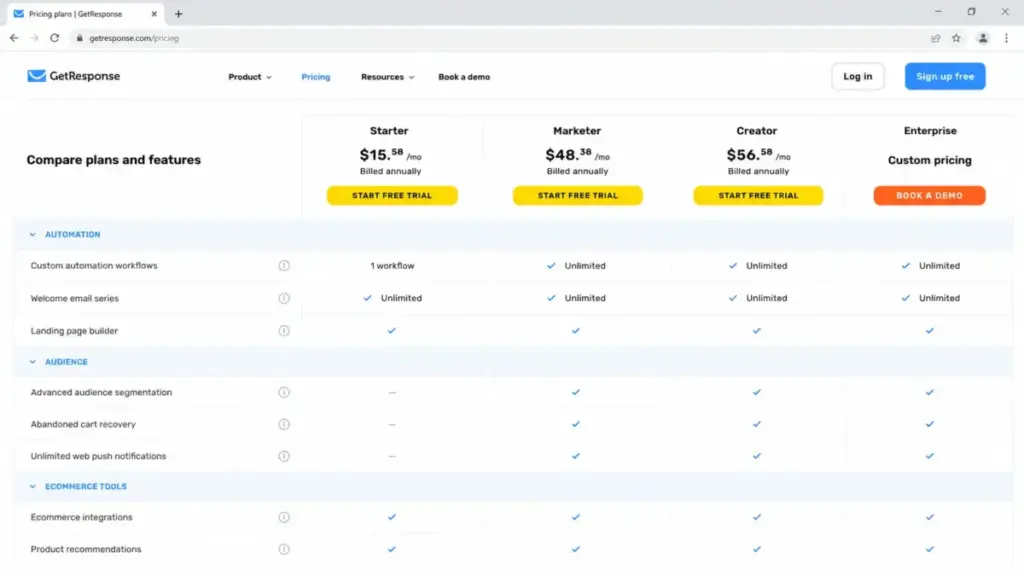Go to the Pricing page link
The height and width of the screenshot is (576, 1024).
[x=316, y=77]
